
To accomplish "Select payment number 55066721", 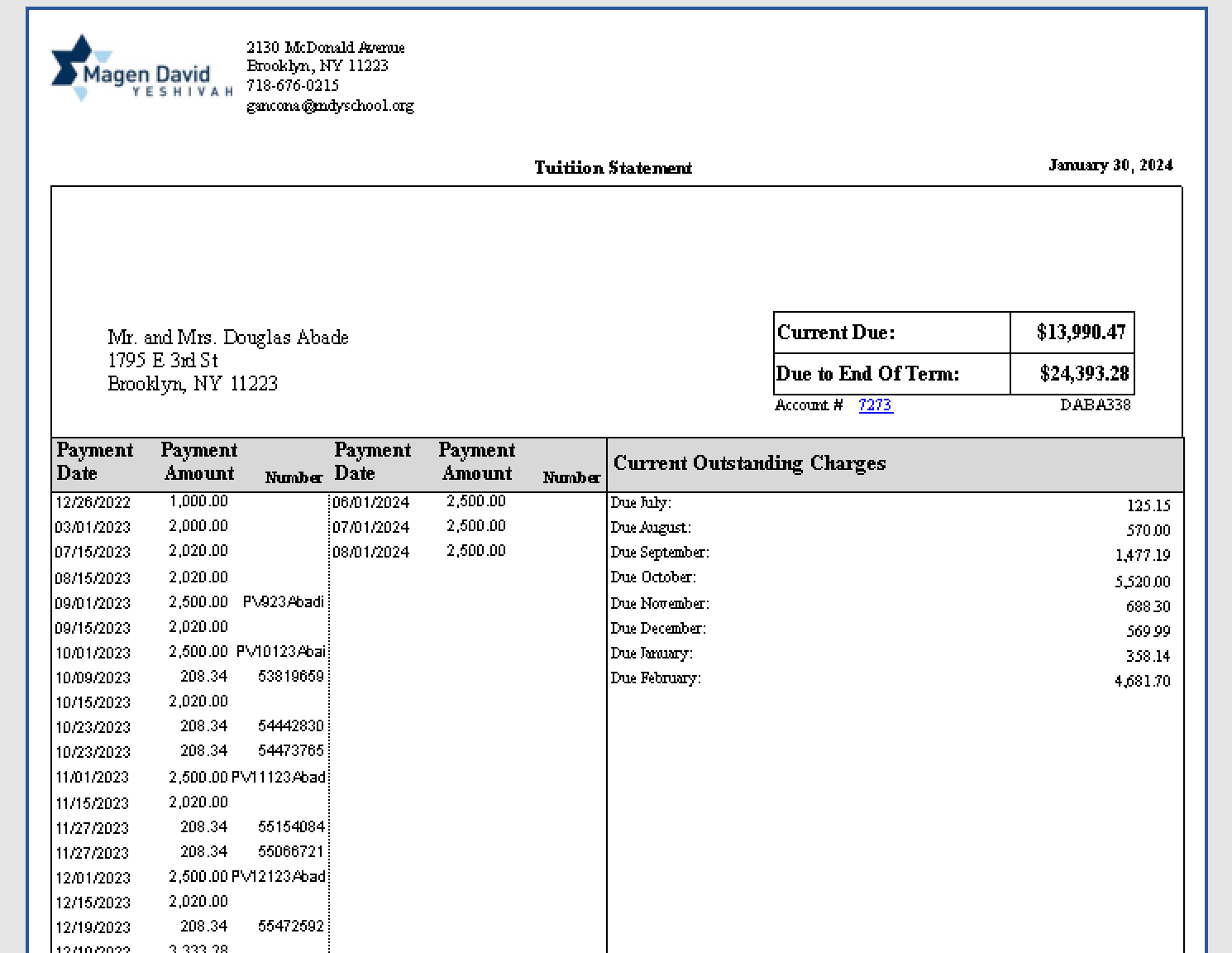I will [x=291, y=851].
